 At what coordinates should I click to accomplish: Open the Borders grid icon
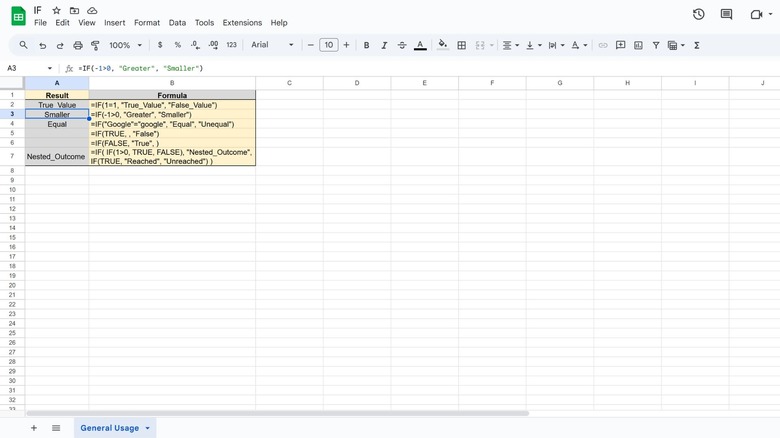pyautogui.click(x=462, y=45)
